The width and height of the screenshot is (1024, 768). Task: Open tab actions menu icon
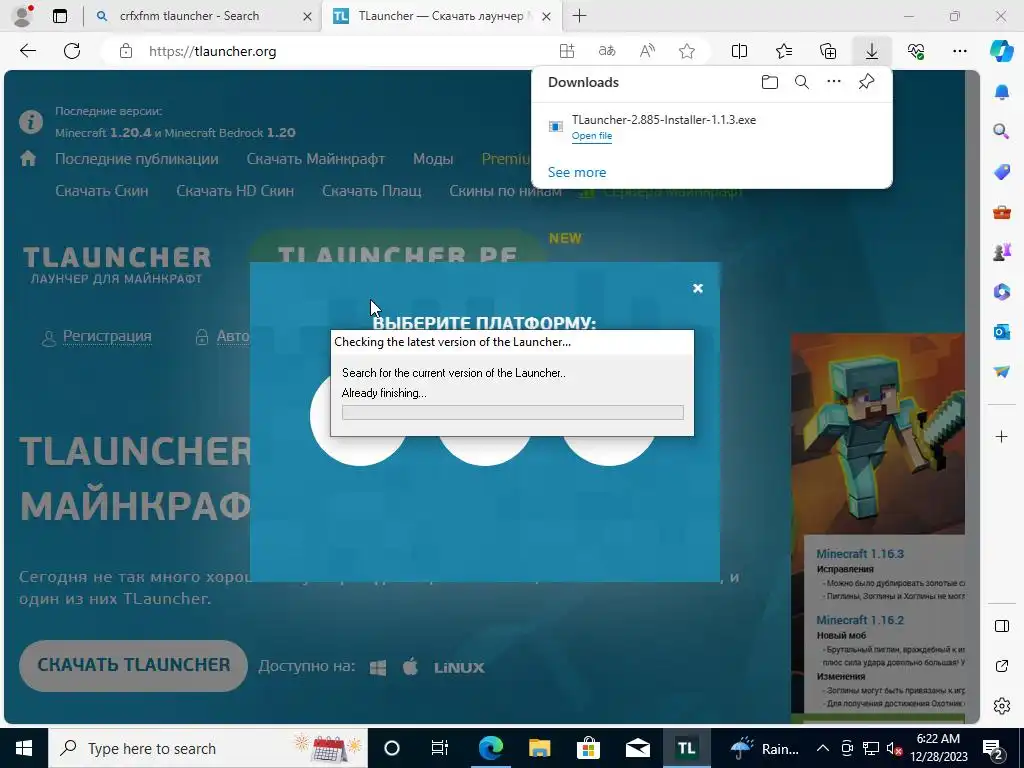[59, 16]
